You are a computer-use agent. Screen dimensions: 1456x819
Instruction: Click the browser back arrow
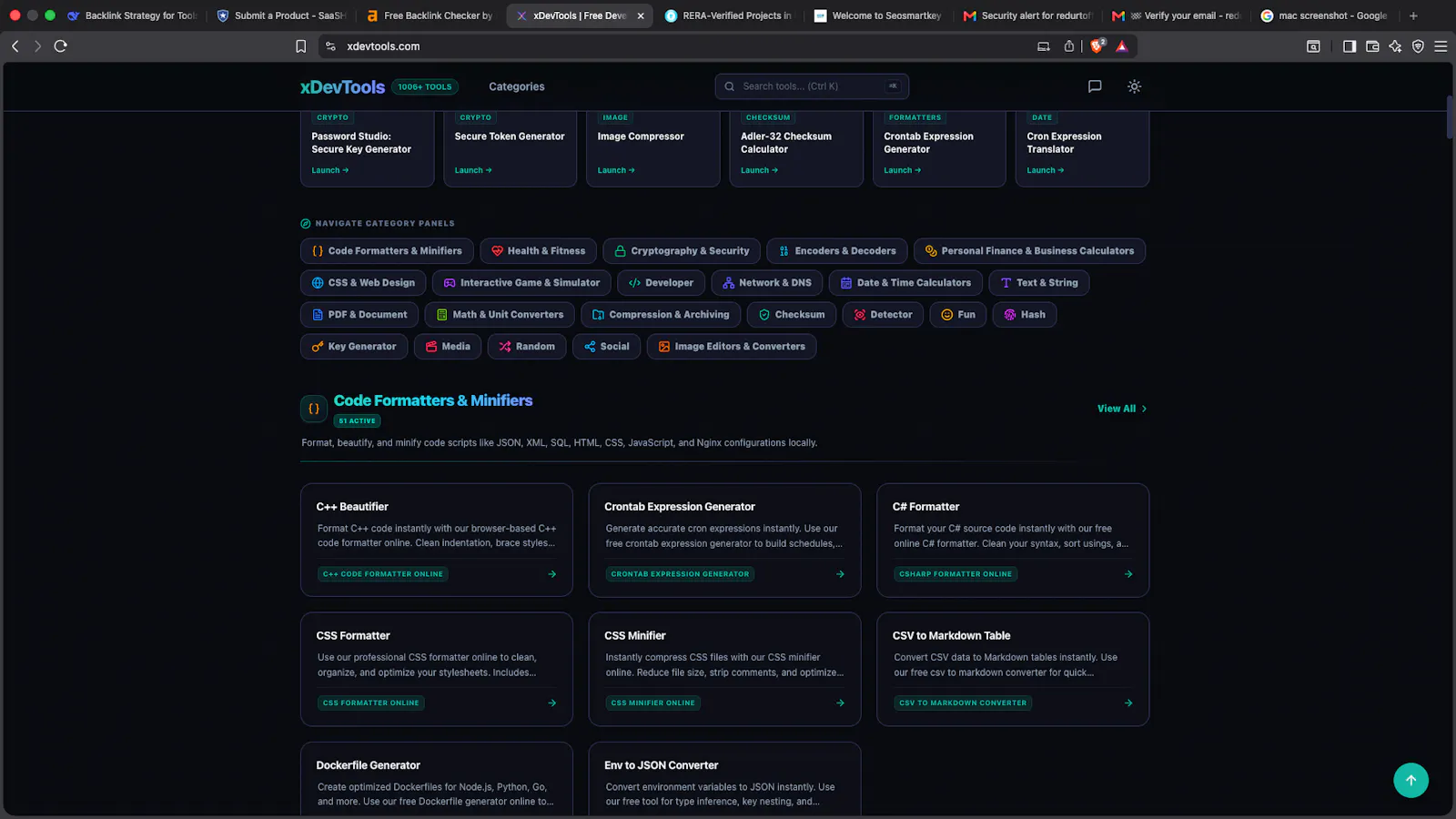point(15,46)
